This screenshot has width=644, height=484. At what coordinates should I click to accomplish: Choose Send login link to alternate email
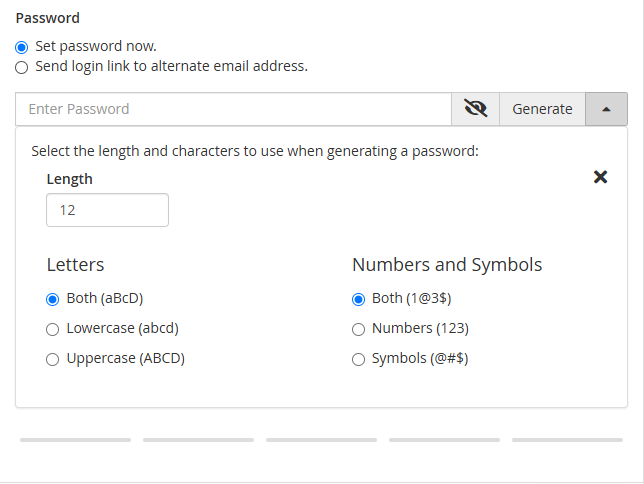(x=22, y=67)
